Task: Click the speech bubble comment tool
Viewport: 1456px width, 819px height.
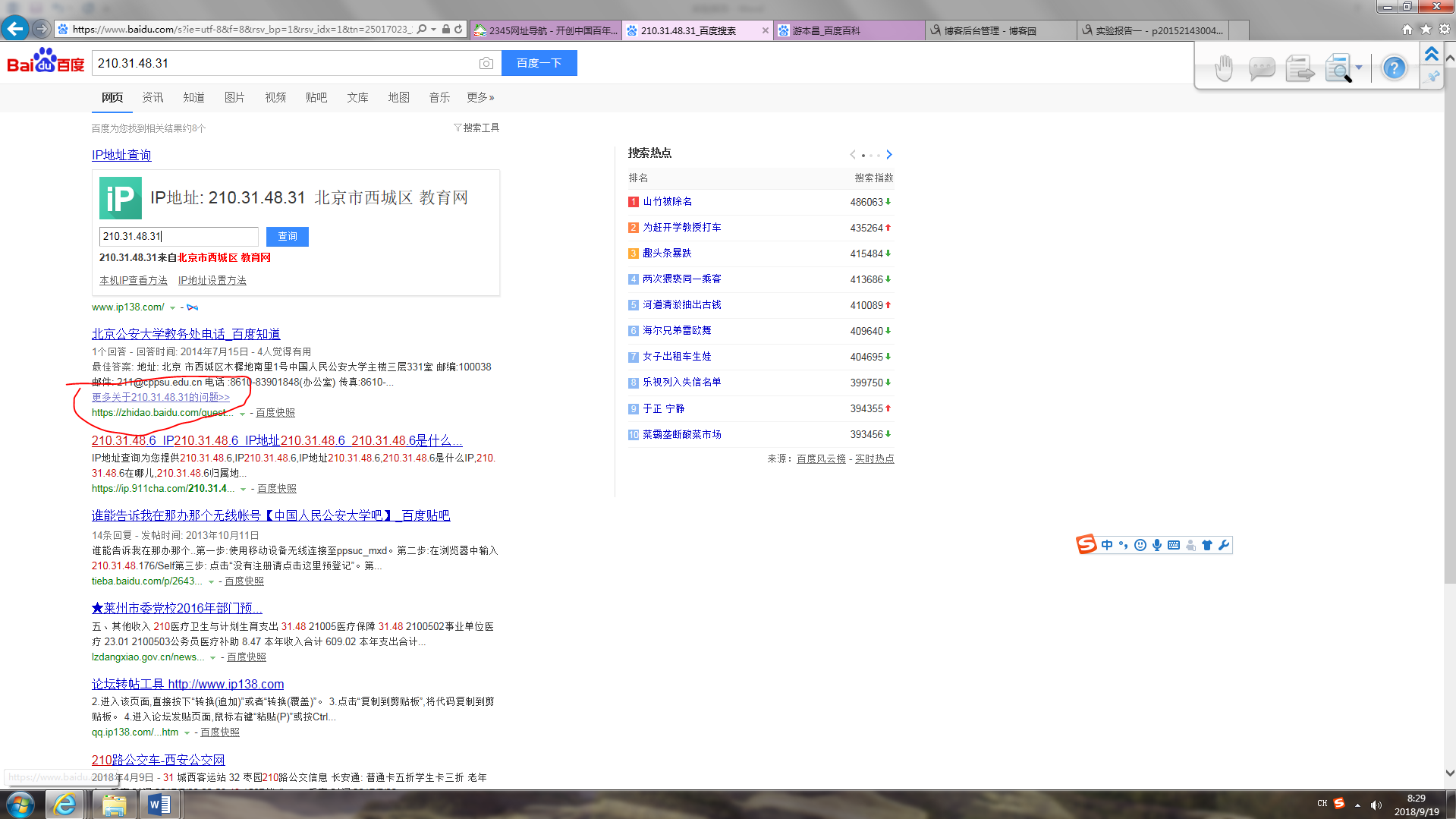Action: pyautogui.click(x=1261, y=68)
